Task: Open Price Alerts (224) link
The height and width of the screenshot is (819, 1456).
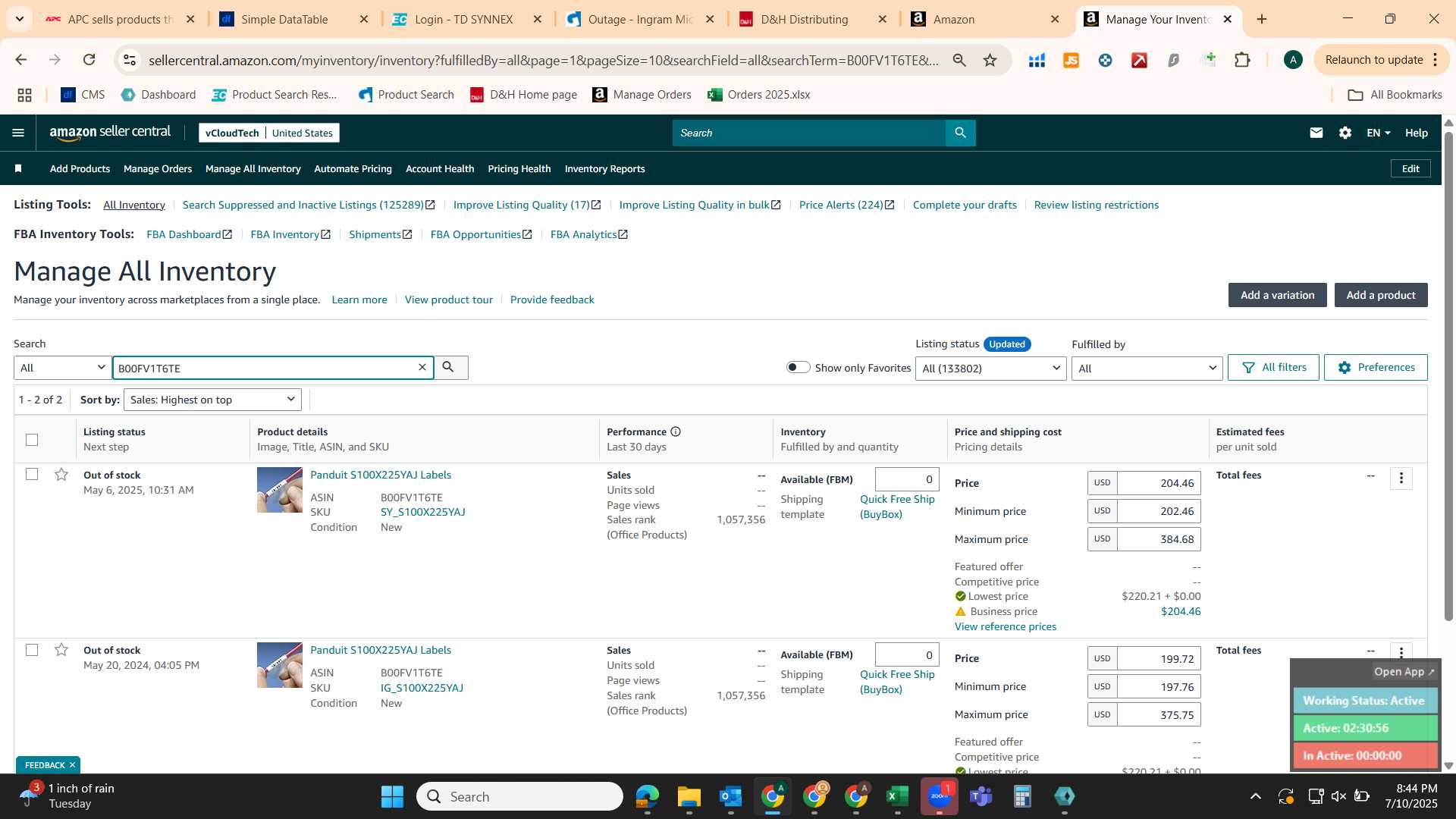Action: coord(846,205)
